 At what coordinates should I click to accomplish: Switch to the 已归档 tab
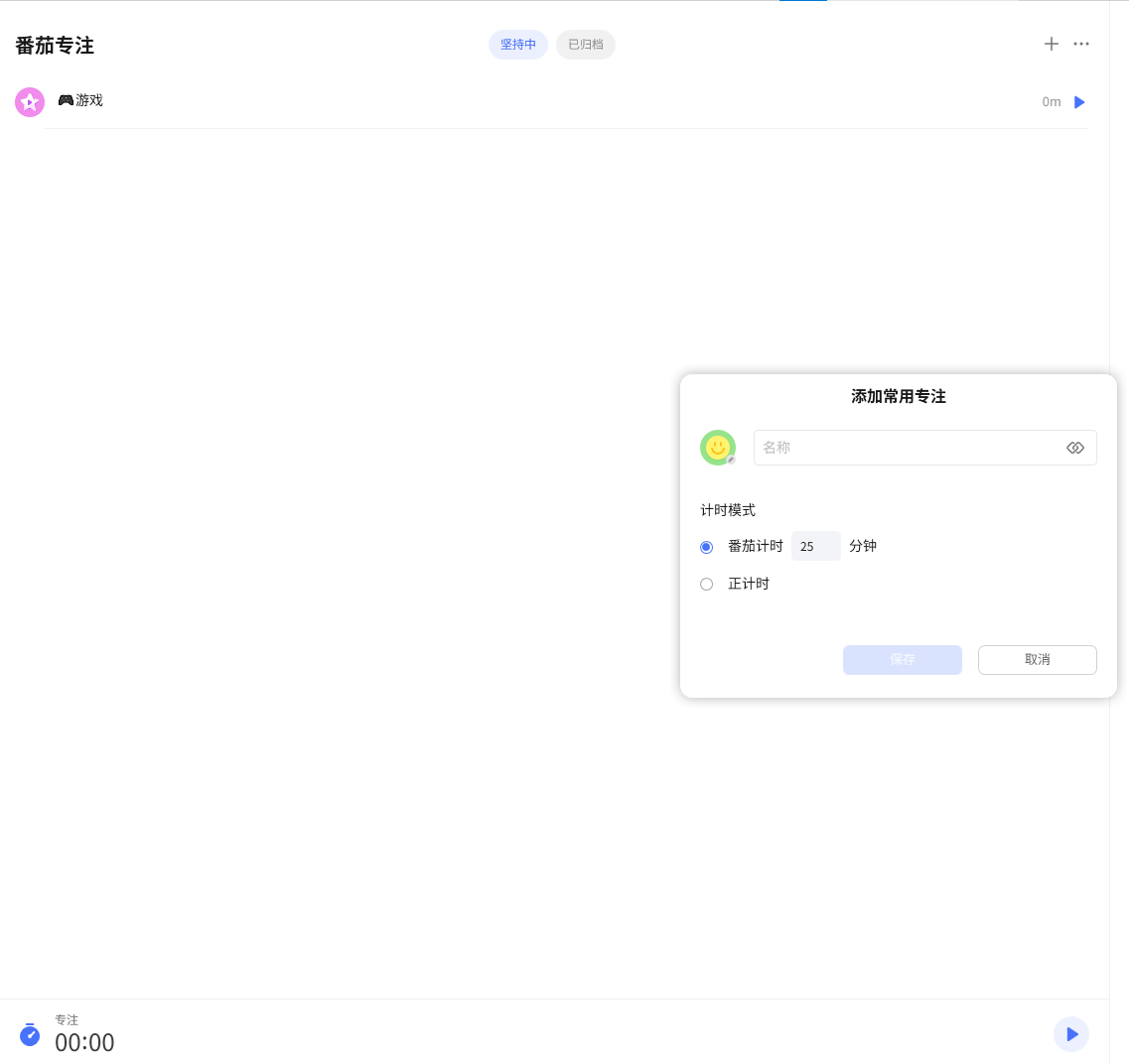pos(585,45)
